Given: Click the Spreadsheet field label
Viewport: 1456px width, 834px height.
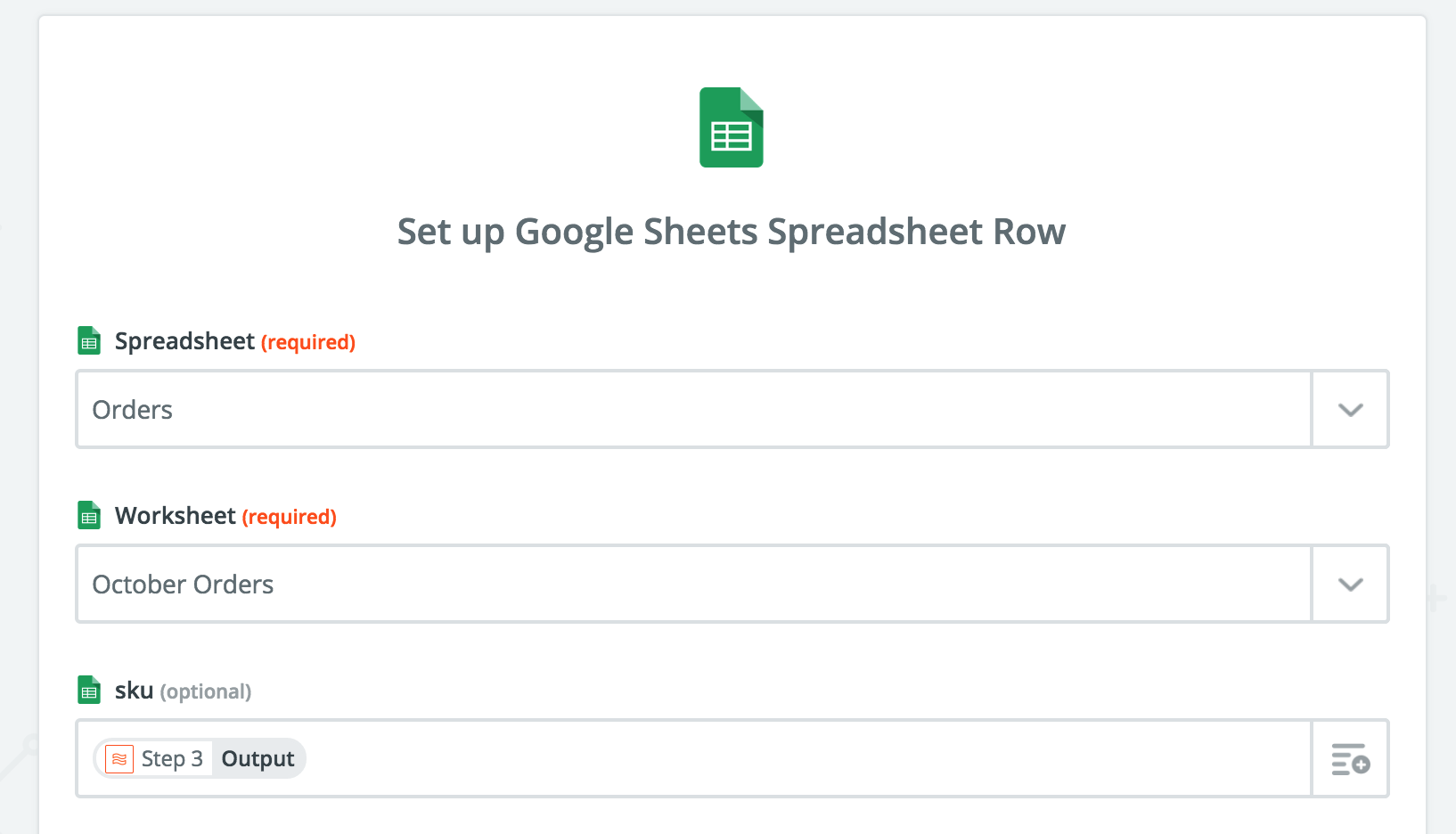Looking at the screenshot, I should [x=184, y=342].
